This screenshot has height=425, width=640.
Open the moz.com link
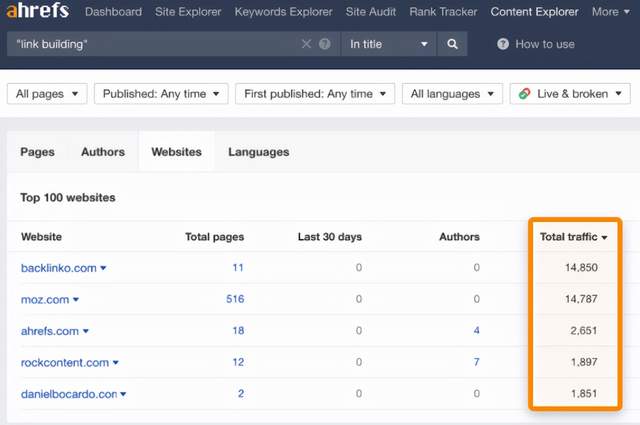click(x=45, y=300)
